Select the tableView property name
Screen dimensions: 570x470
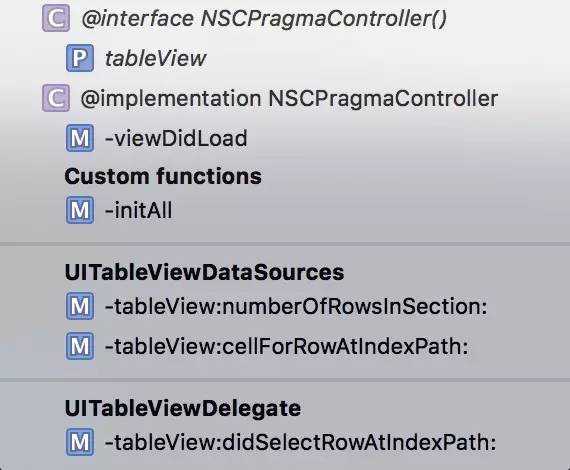pos(156,58)
